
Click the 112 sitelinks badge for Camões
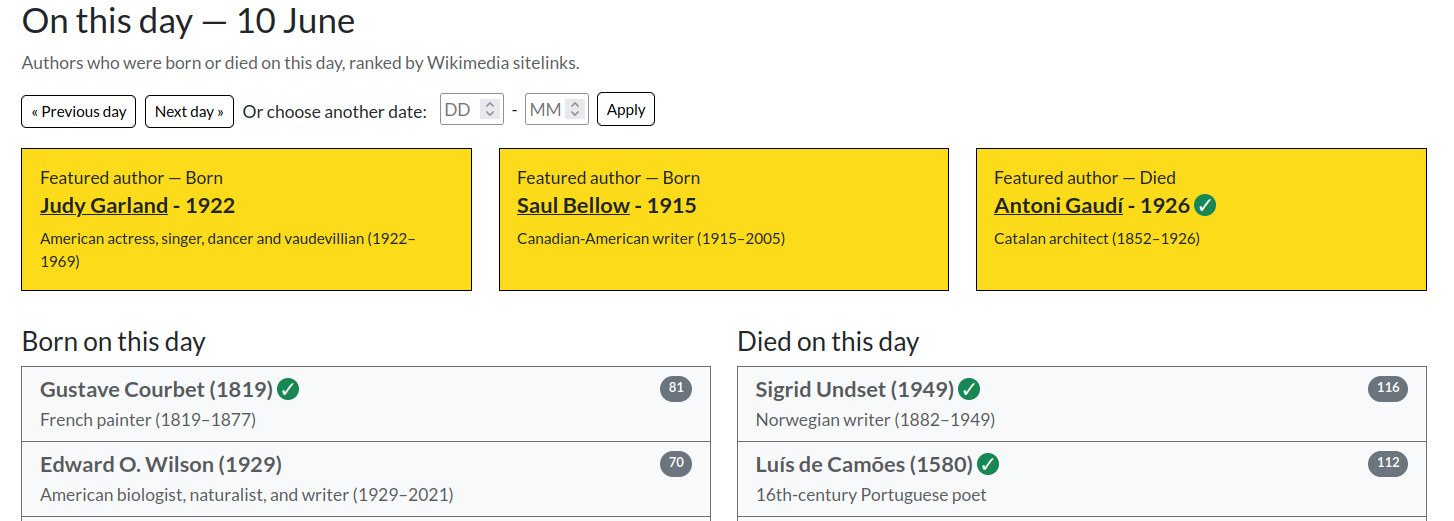point(1388,463)
